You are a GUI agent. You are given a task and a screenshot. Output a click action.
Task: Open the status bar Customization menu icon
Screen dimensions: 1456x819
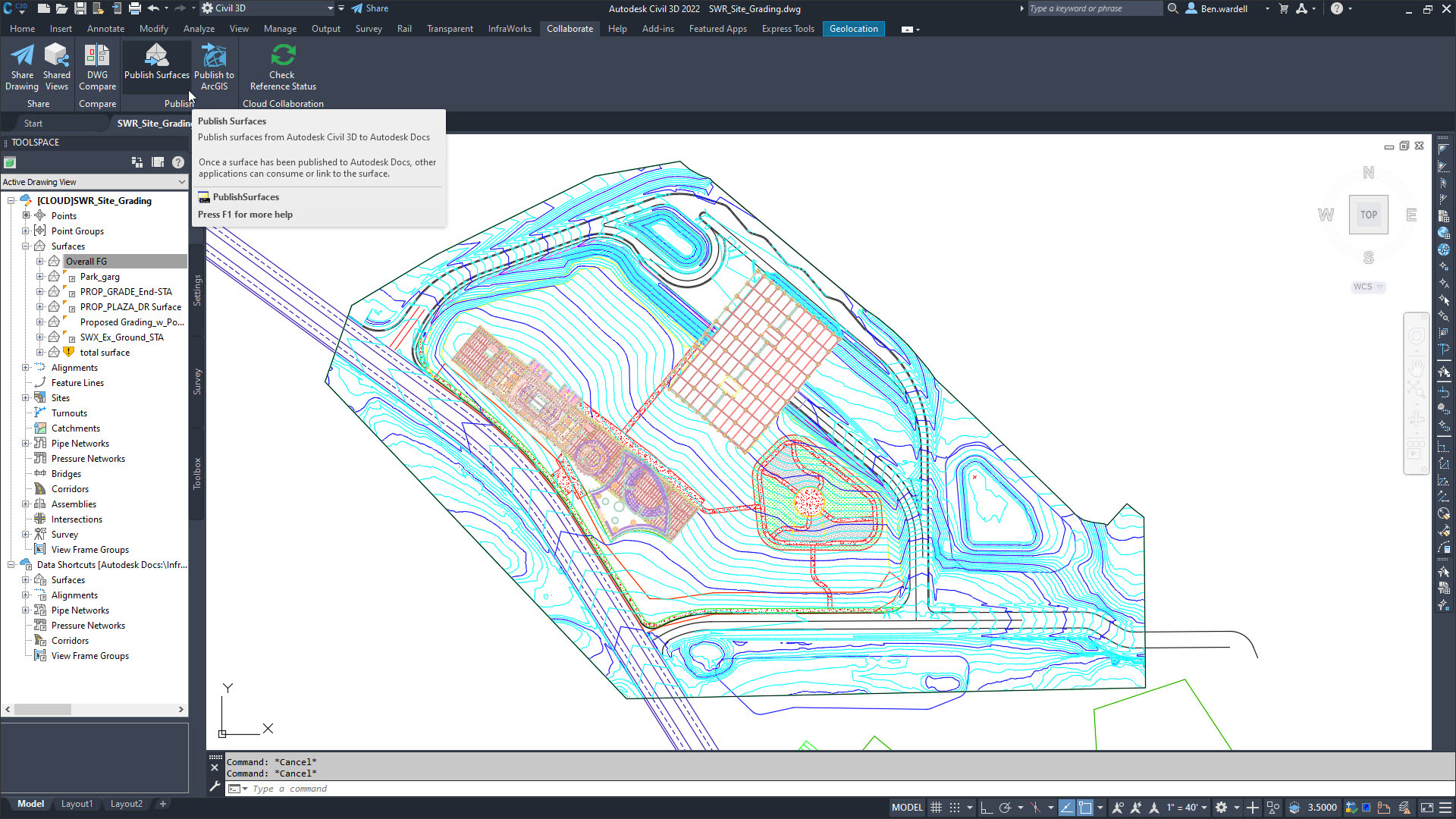(x=1445, y=808)
